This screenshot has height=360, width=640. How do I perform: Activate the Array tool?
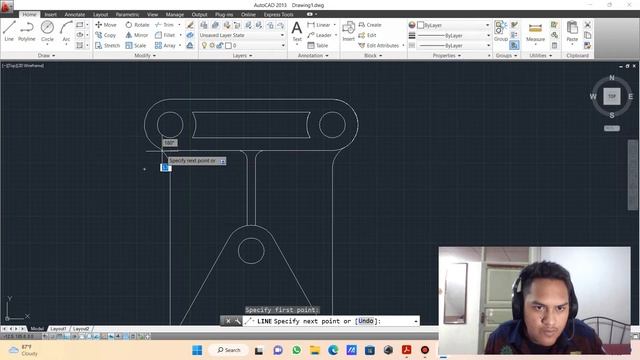point(165,45)
